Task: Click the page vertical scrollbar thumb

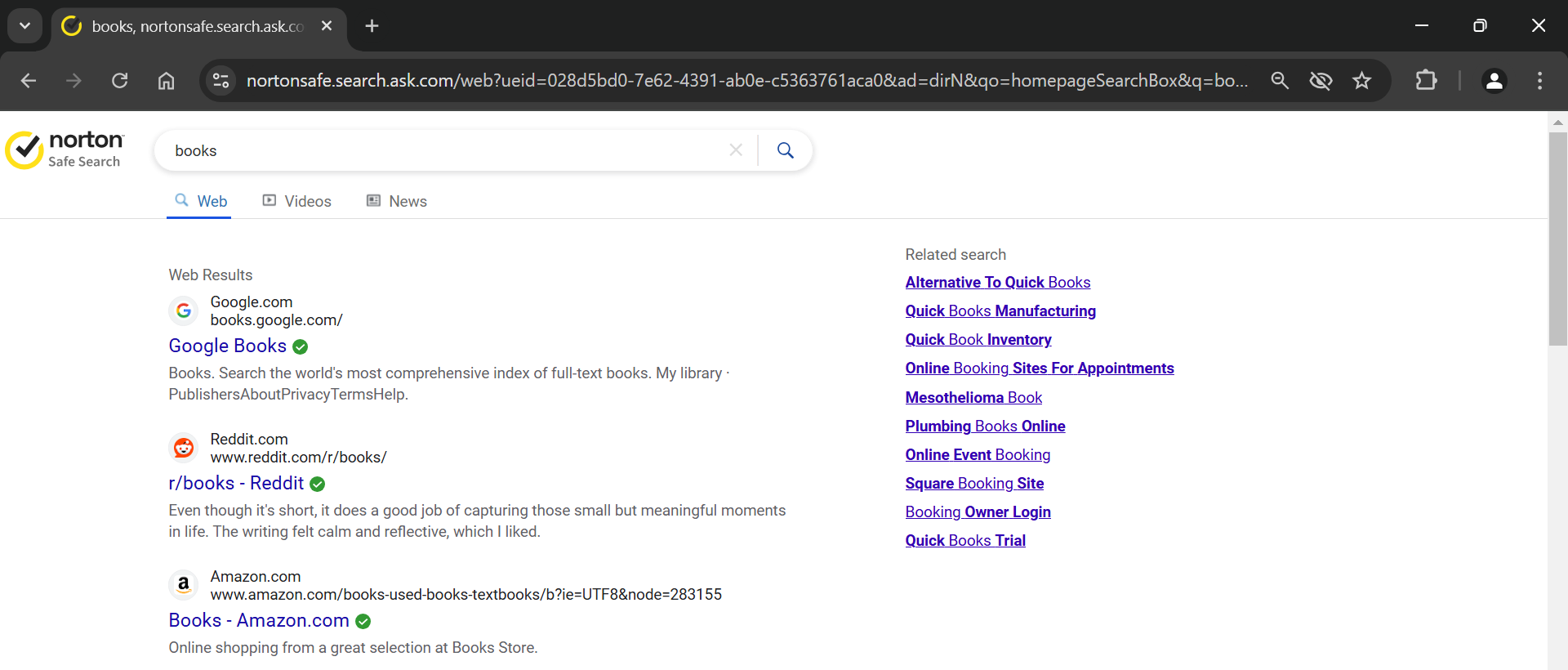Action: coord(1557,239)
